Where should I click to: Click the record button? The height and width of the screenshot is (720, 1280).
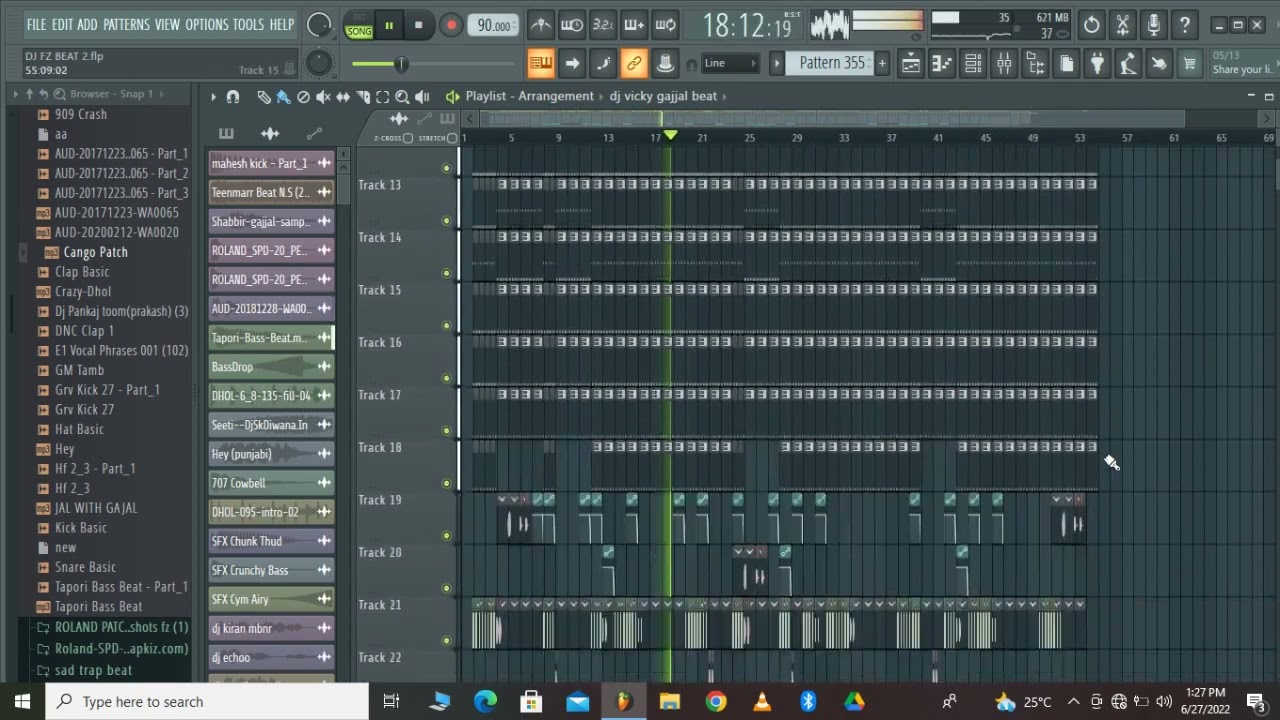coord(450,25)
